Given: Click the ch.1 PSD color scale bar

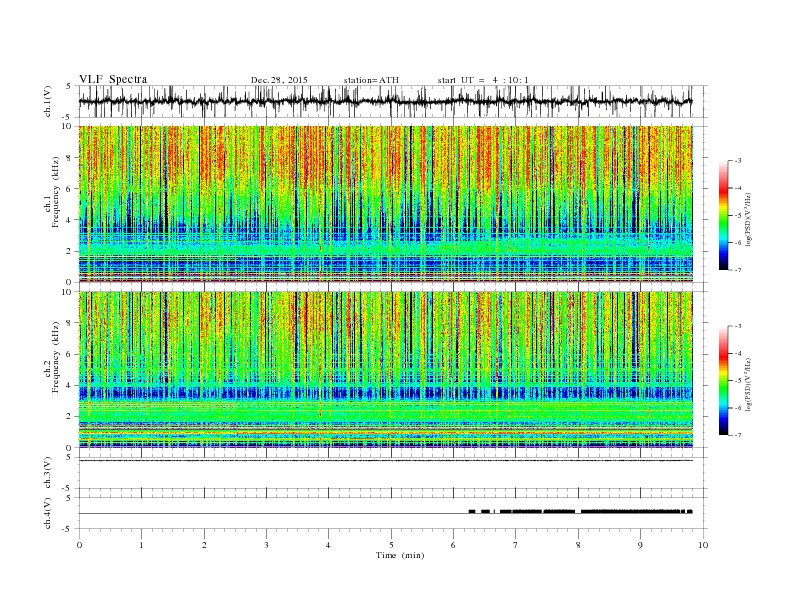Looking at the screenshot, I should [x=723, y=215].
